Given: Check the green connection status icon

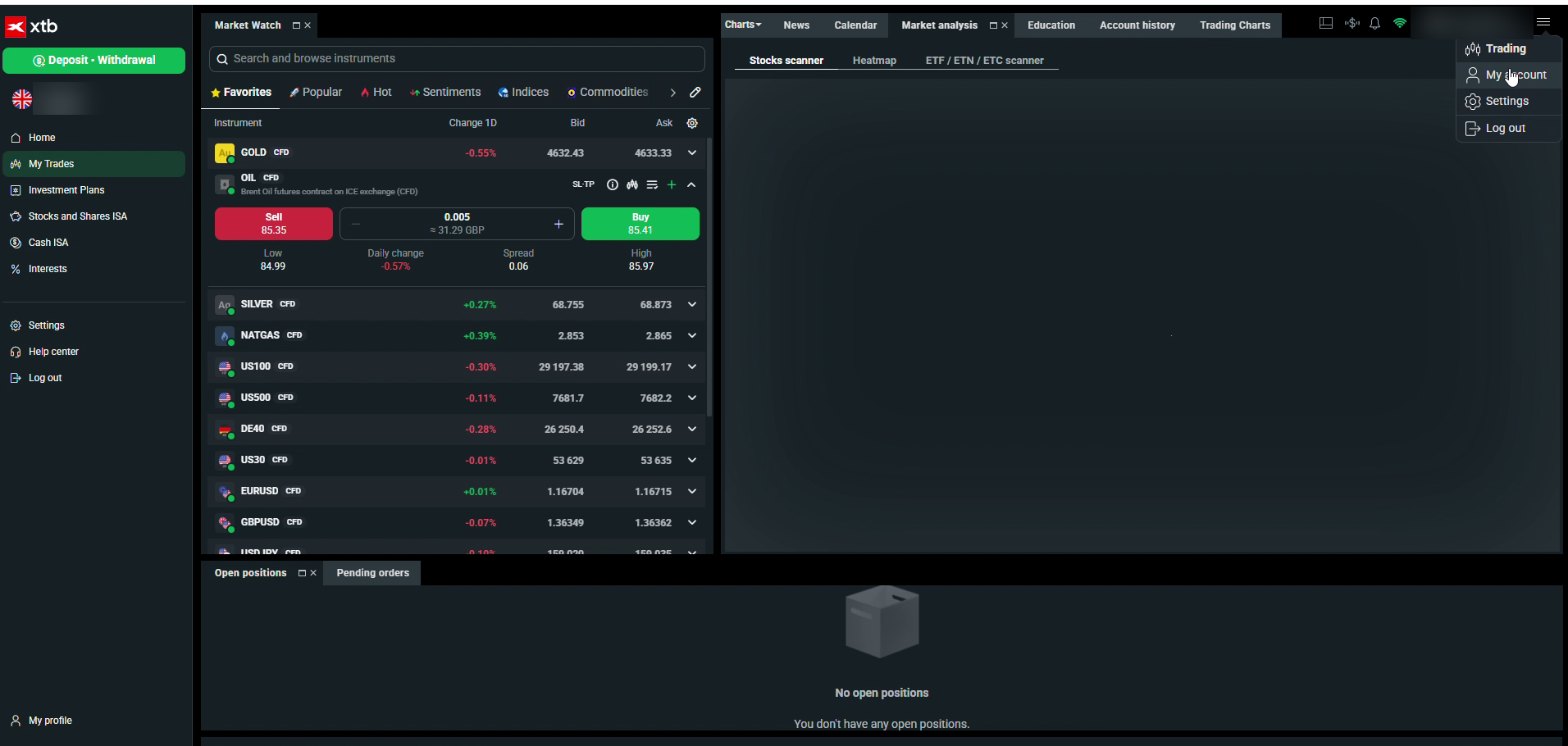Looking at the screenshot, I should pos(1400,24).
